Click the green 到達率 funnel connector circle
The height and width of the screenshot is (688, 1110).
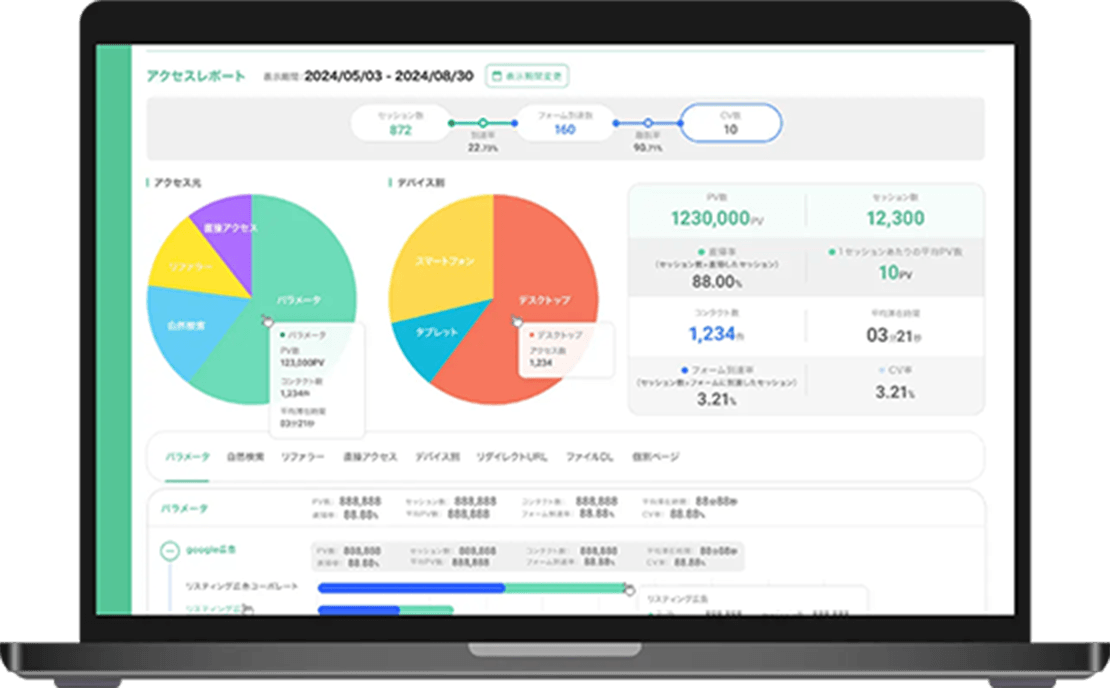[x=482, y=123]
